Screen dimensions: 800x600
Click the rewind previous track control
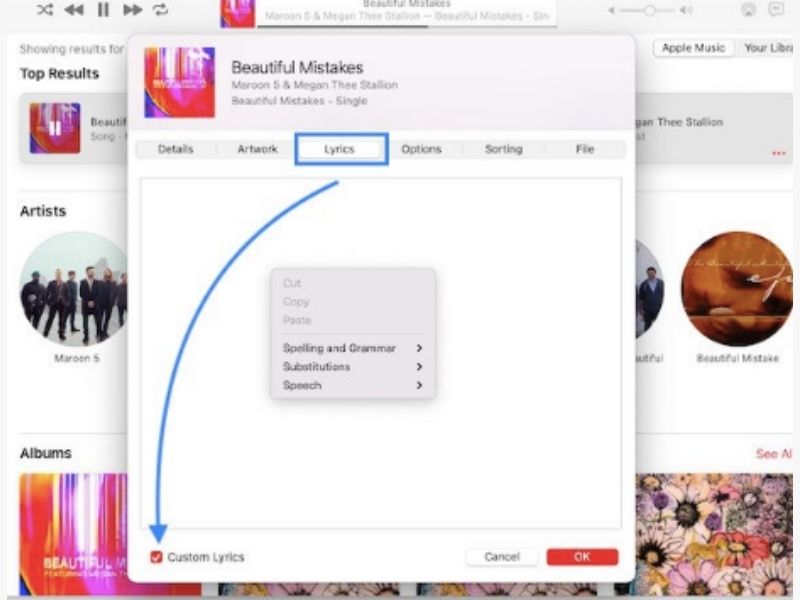tap(71, 11)
